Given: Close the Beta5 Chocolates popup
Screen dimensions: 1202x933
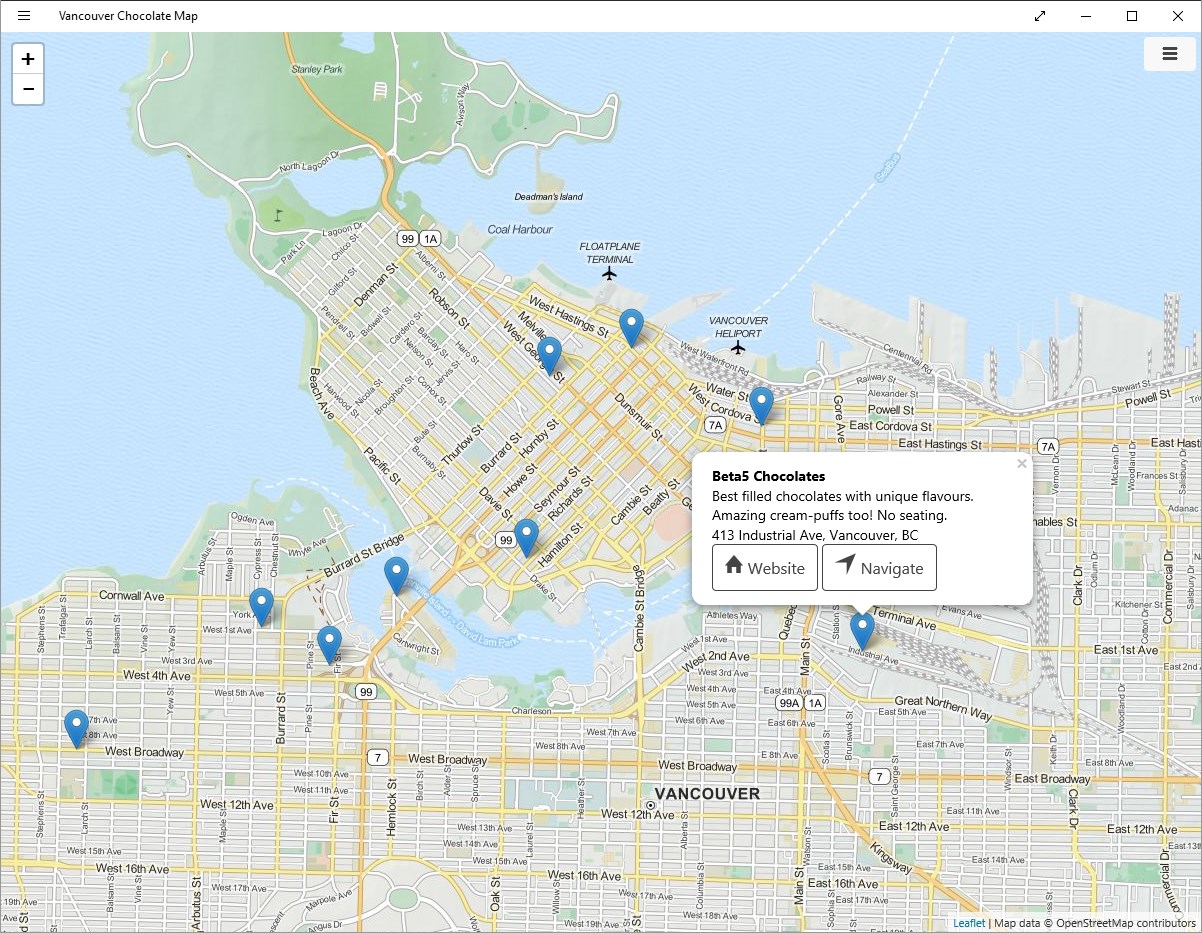Looking at the screenshot, I should point(1021,463).
